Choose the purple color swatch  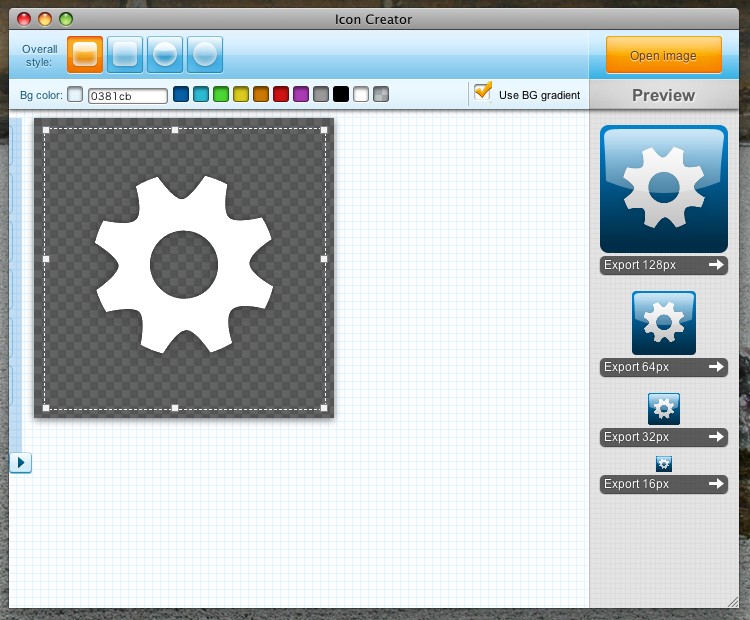(x=301, y=94)
